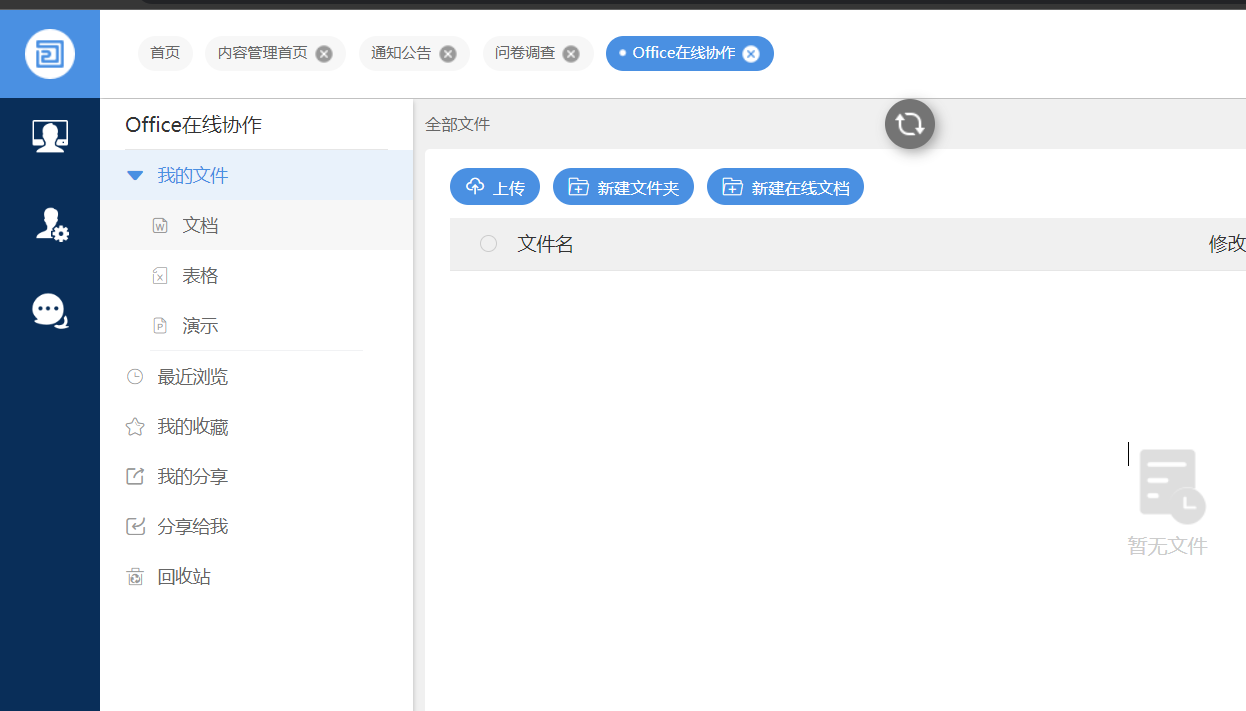Image resolution: width=1246 pixels, height=711 pixels.
Task: Click the cloud upload icon in 上传 button
Action: point(475,187)
